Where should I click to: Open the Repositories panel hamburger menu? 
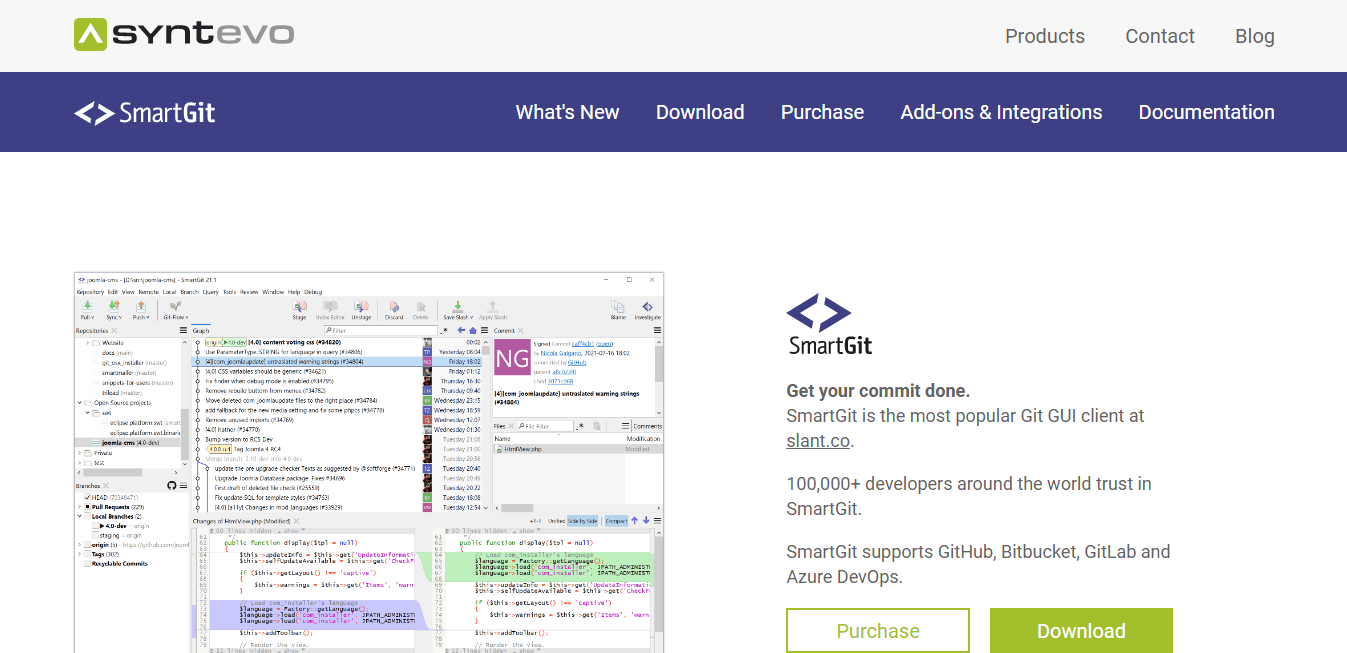(183, 330)
